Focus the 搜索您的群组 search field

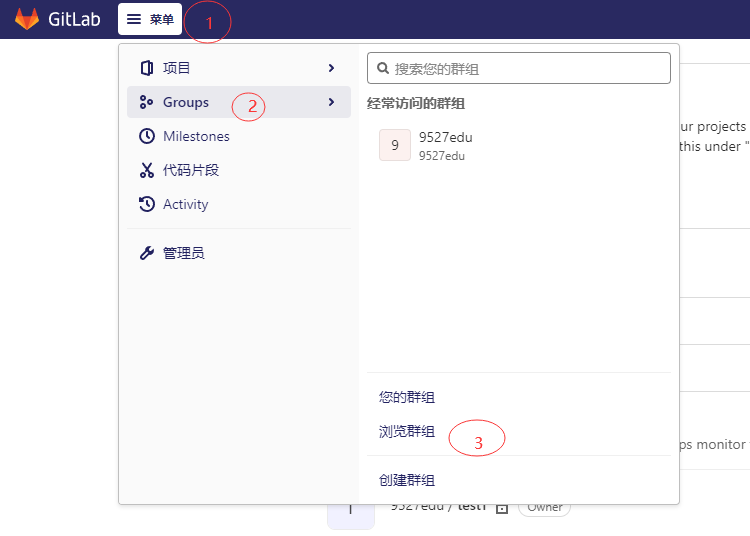click(x=518, y=68)
